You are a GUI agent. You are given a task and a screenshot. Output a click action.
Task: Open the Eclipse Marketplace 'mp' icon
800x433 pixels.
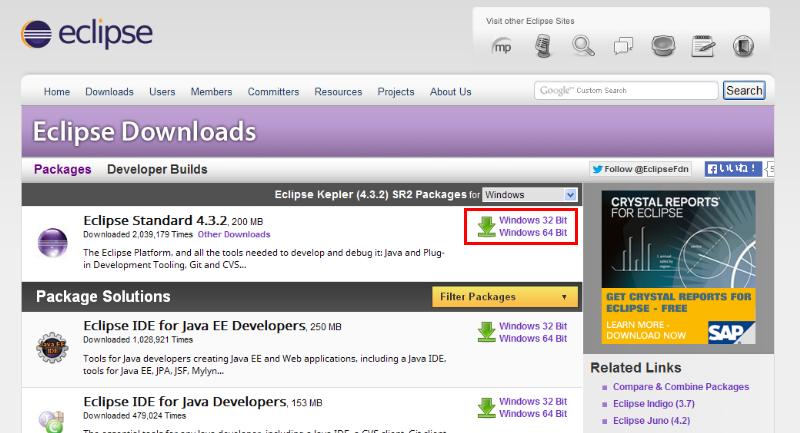[x=502, y=47]
